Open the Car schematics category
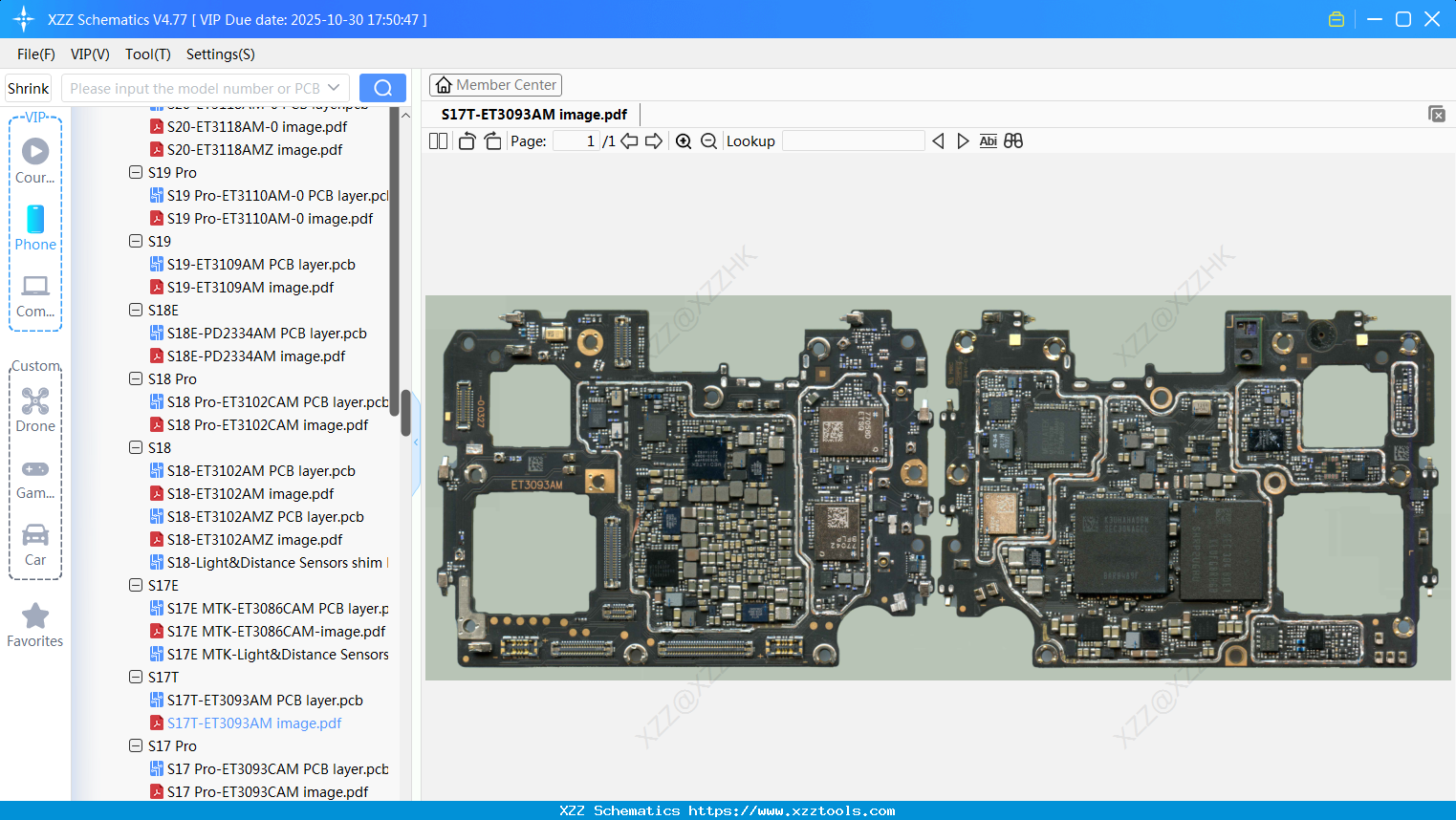 pyautogui.click(x=34, y=540)
